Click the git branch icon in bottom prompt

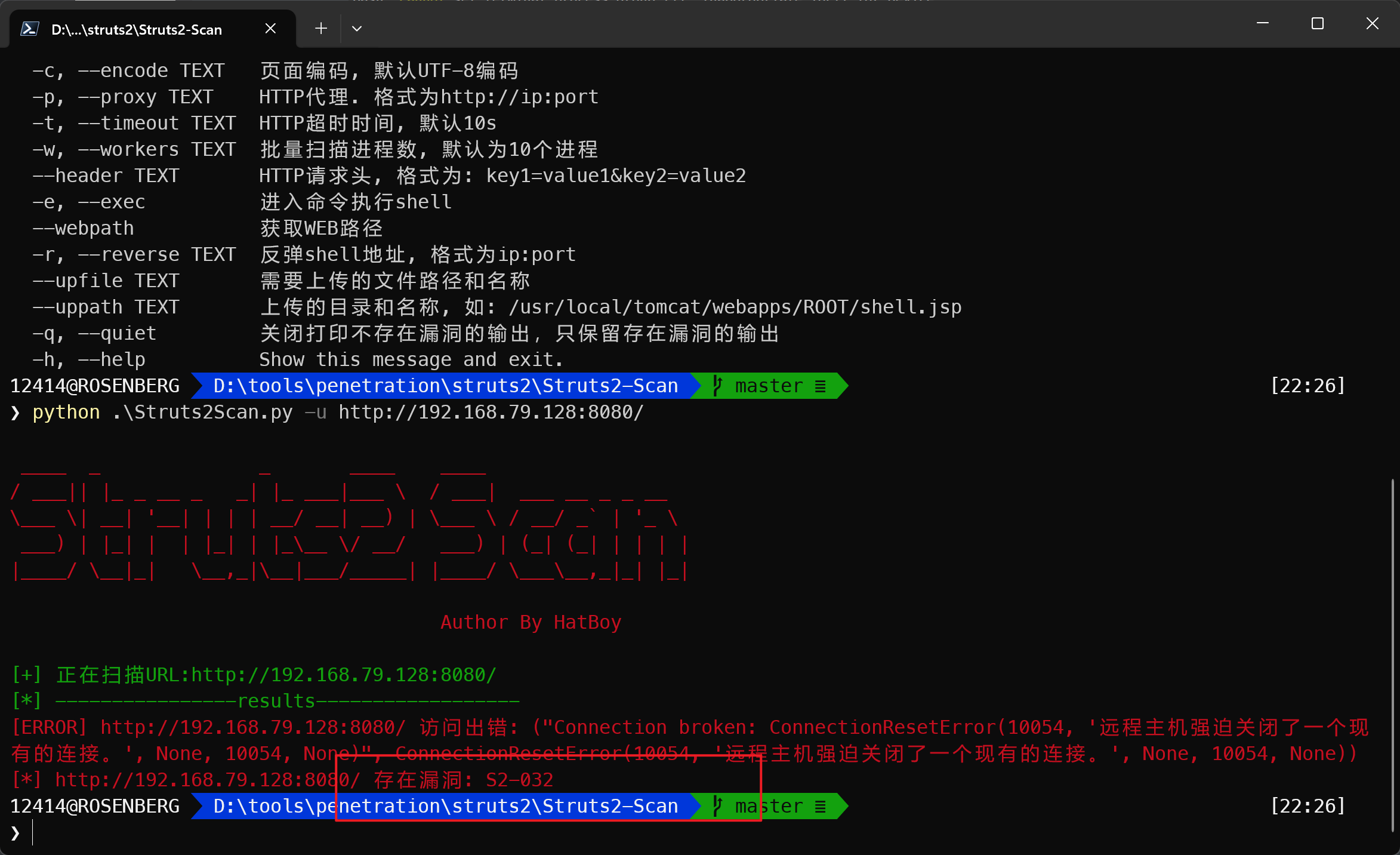718,806
